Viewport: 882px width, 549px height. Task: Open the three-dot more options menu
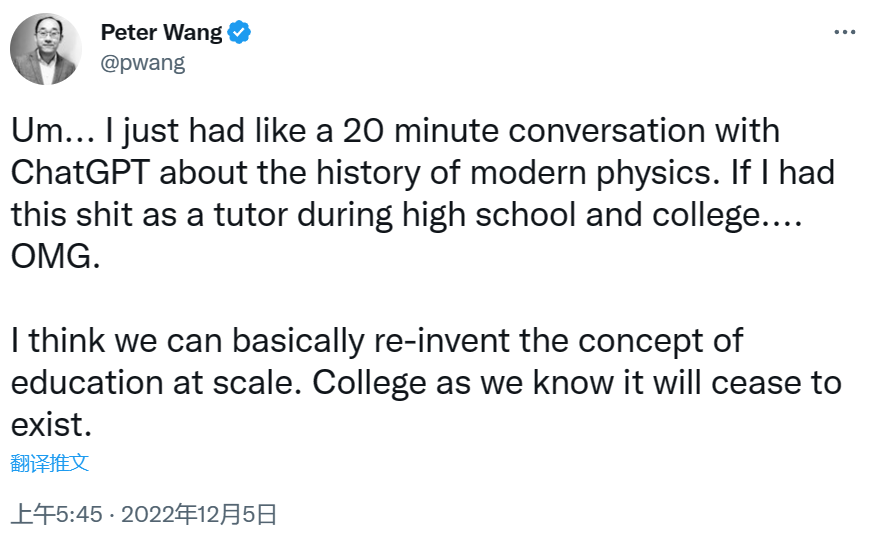tap(845, 33)
